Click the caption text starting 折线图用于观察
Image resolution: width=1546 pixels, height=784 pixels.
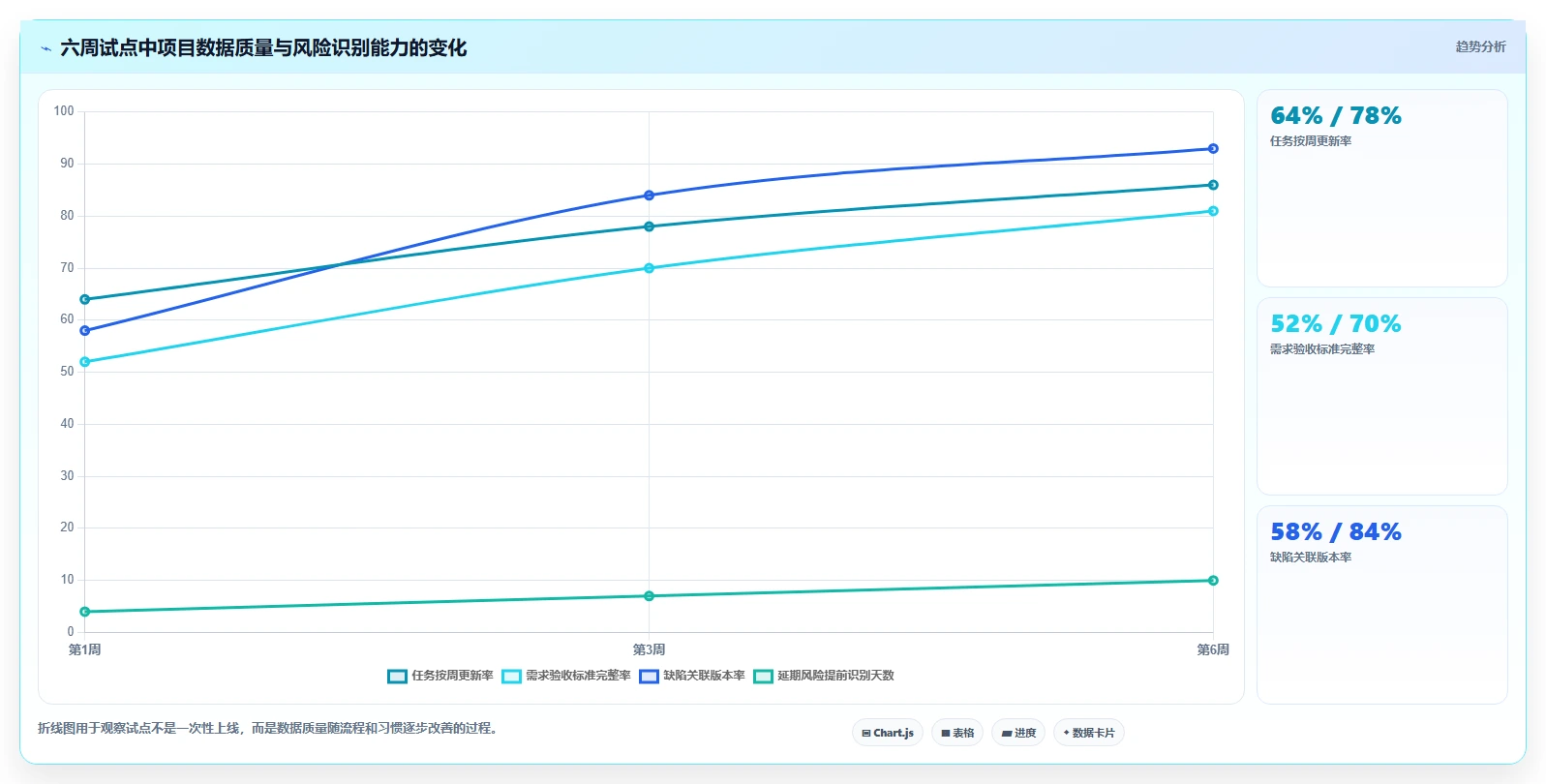pyautogui.click(x=270, y=728)
